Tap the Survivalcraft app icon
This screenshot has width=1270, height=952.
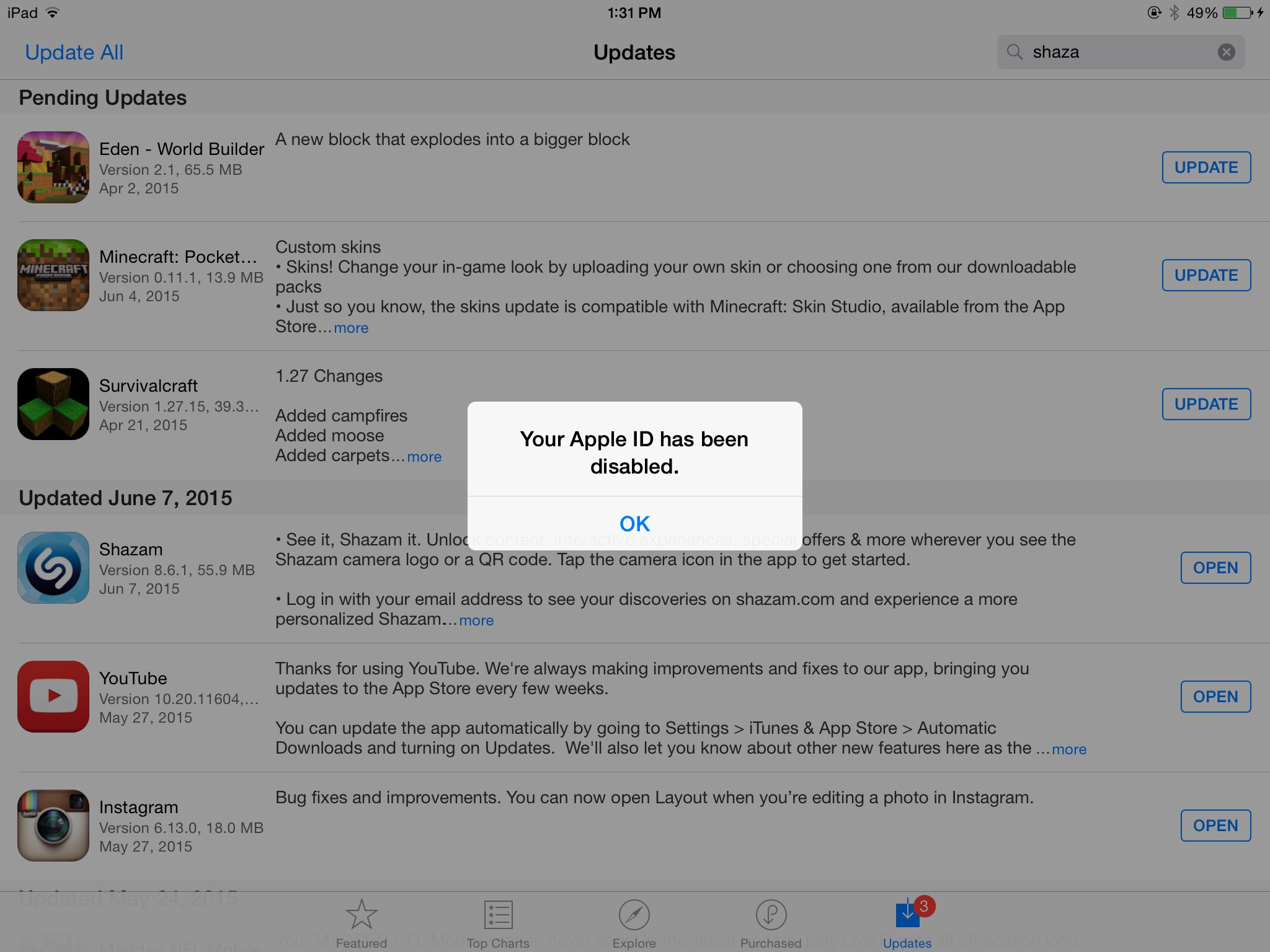click(x=53, y=404)
